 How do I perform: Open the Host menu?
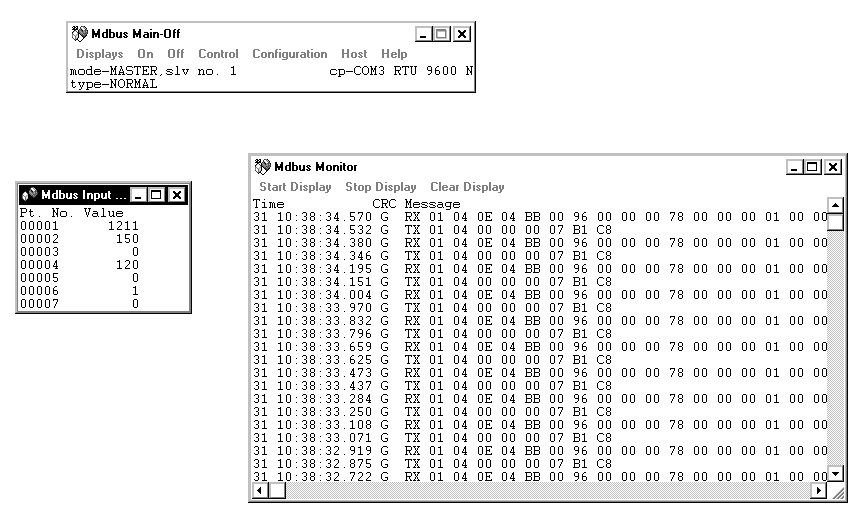click(x=354, y=54)
